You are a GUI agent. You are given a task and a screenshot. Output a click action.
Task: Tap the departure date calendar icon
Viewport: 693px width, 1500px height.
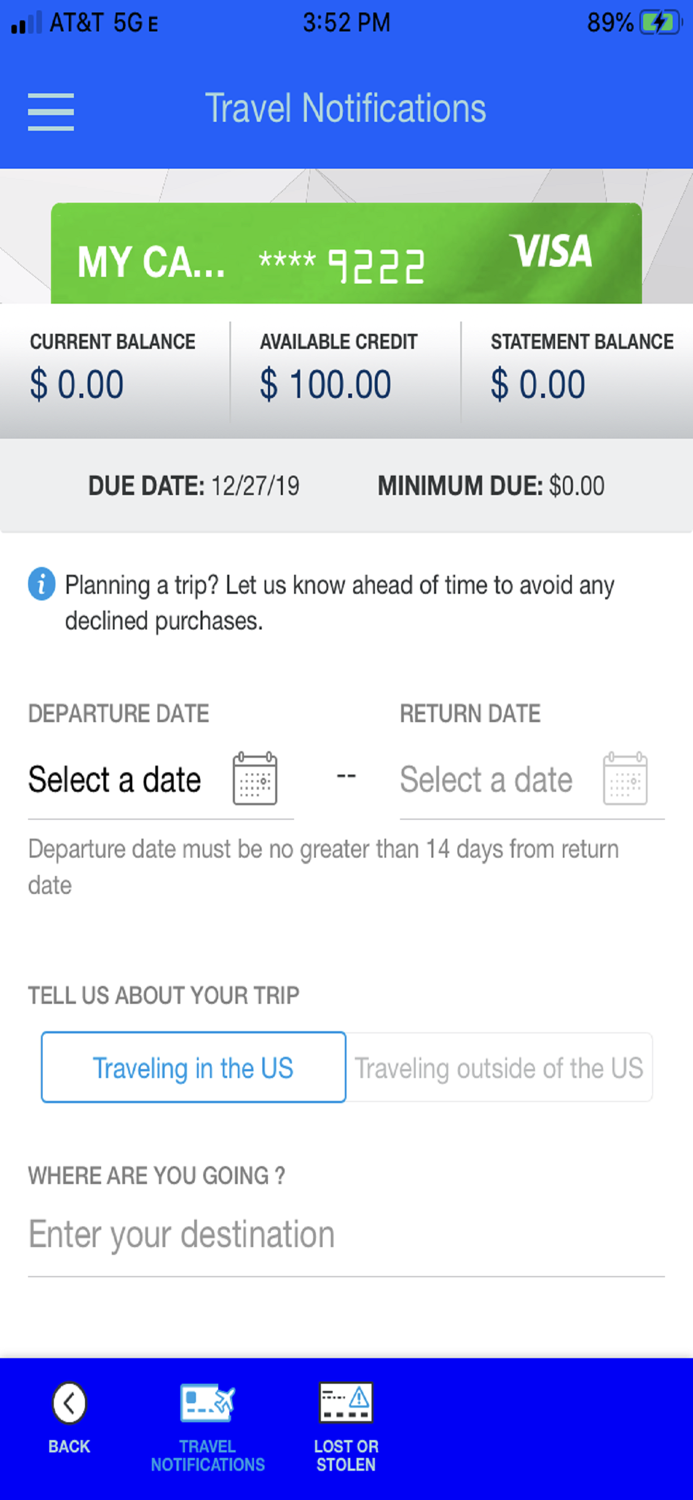255,779
